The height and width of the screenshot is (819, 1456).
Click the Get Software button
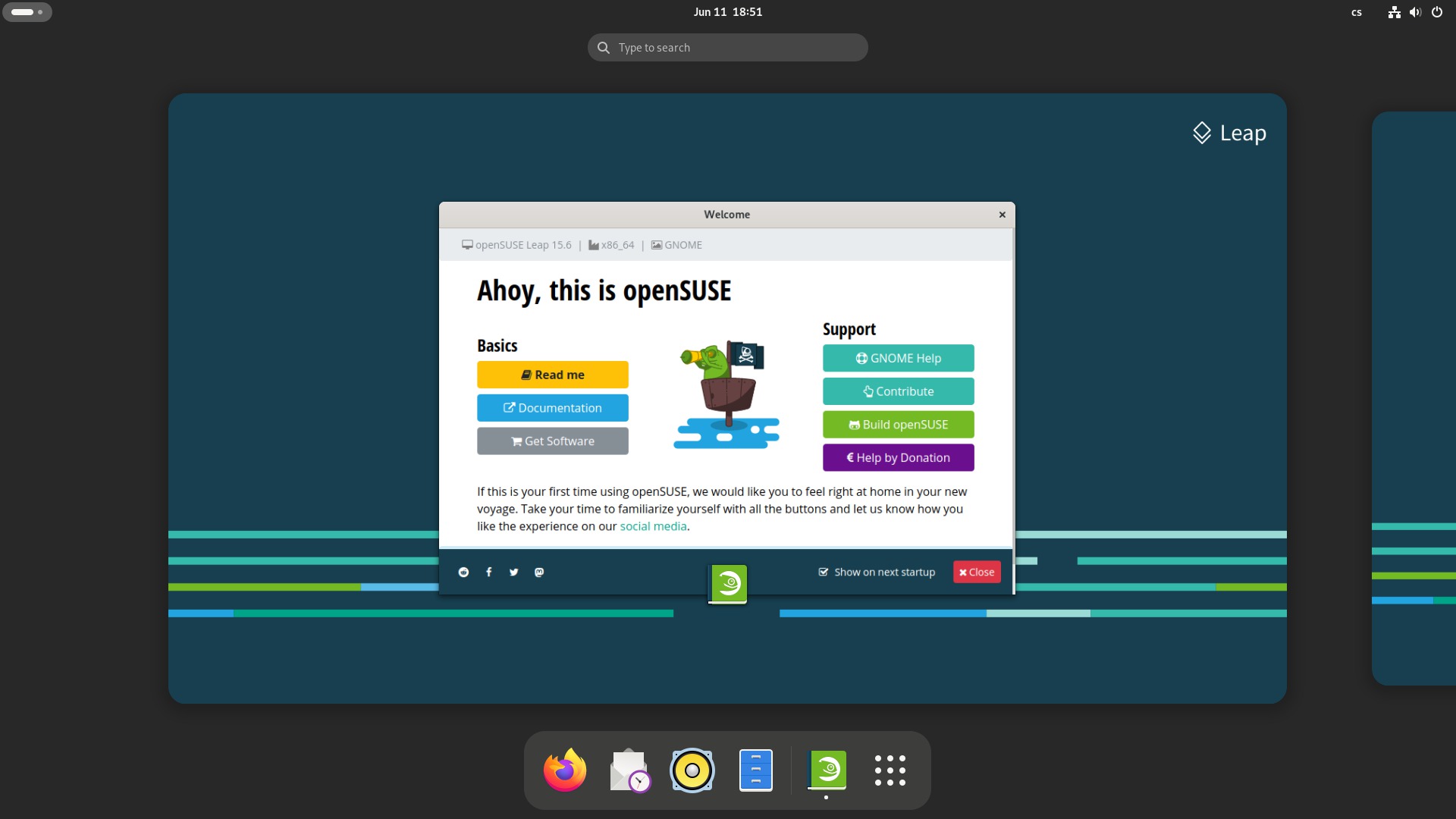(x=553, y=441)
